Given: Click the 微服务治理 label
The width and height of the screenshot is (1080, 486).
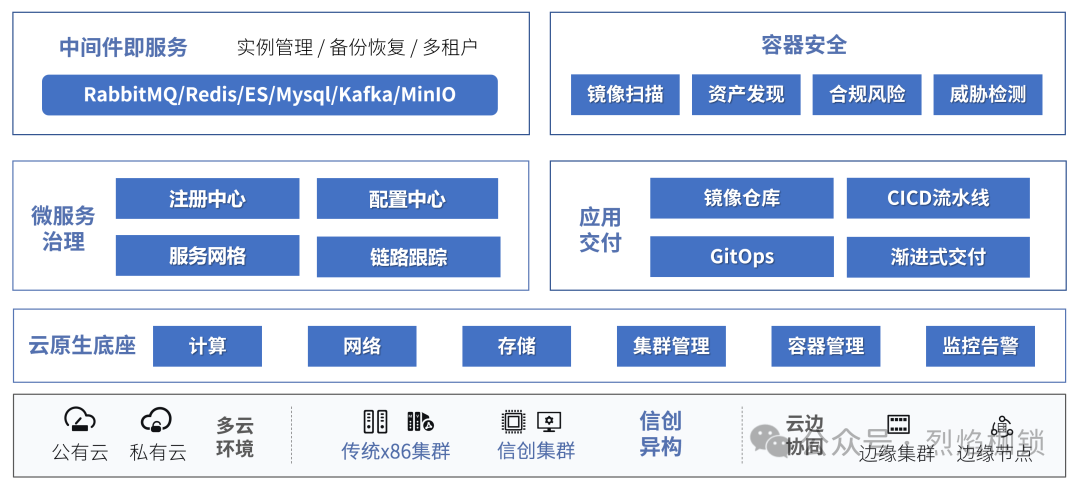Looking at the screenshot, I should click(63, 229).
